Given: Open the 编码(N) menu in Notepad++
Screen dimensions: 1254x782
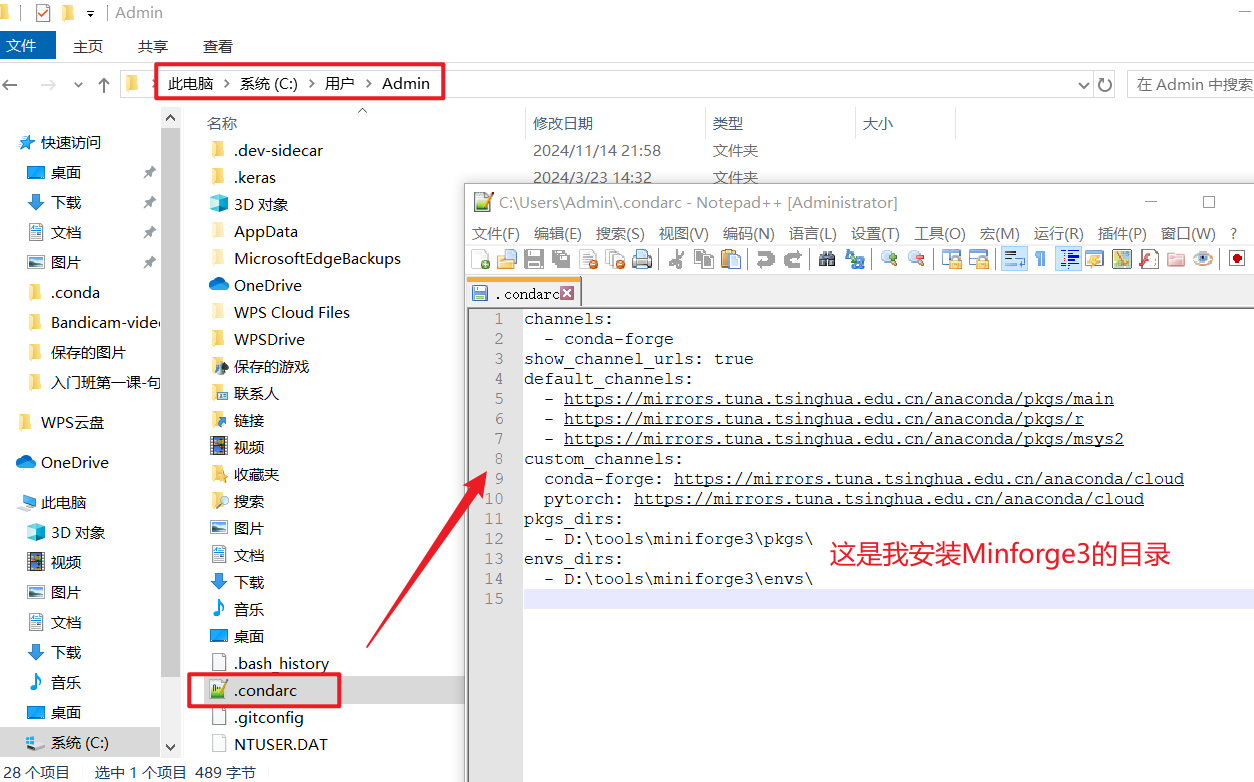Looking at the screenshot, I should click(748, 233).
